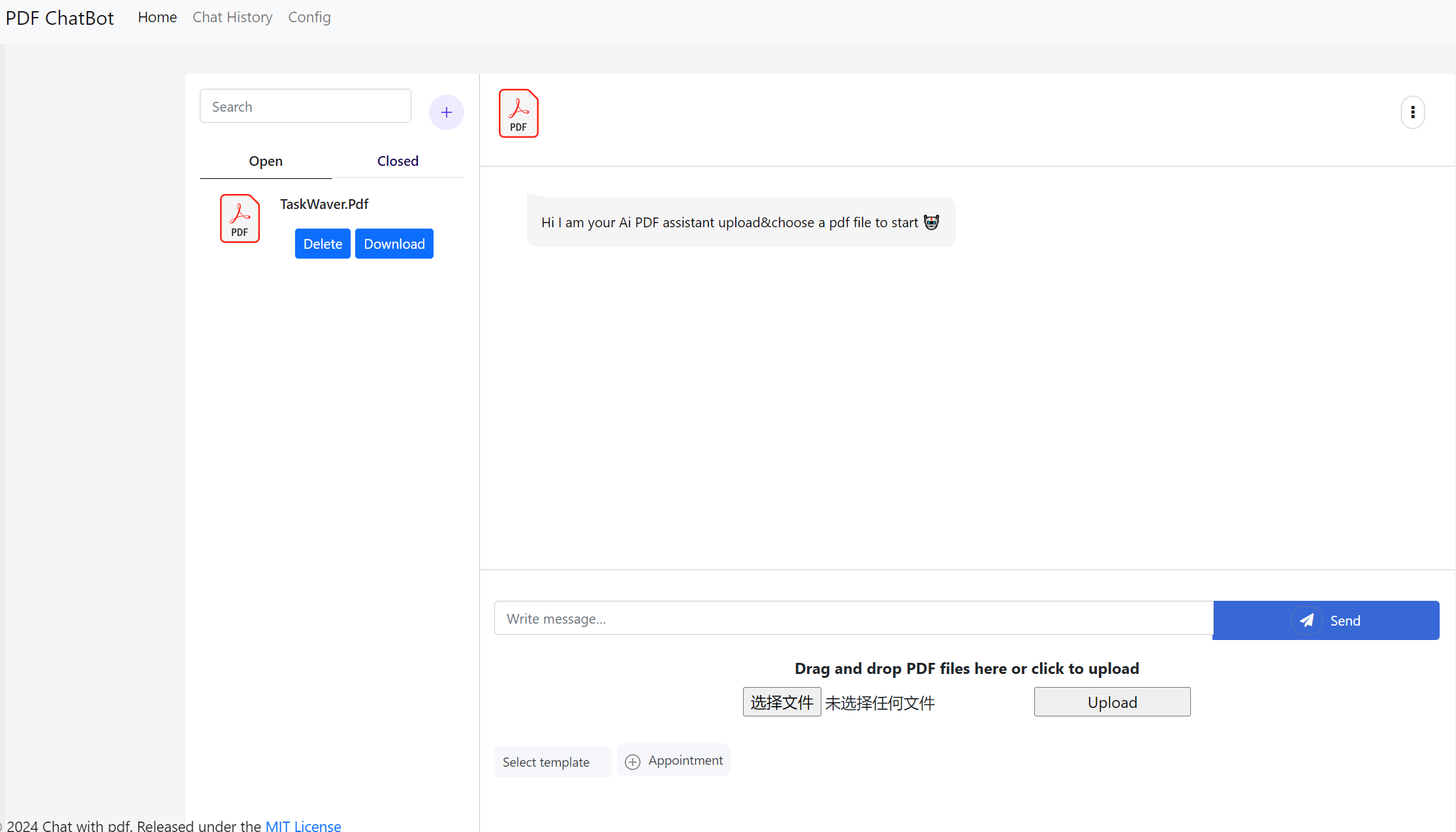Image resolution: width=1456 pixels, height=832 pixels.
Task: Switch to the Open tab
Action: coord(266,161)
